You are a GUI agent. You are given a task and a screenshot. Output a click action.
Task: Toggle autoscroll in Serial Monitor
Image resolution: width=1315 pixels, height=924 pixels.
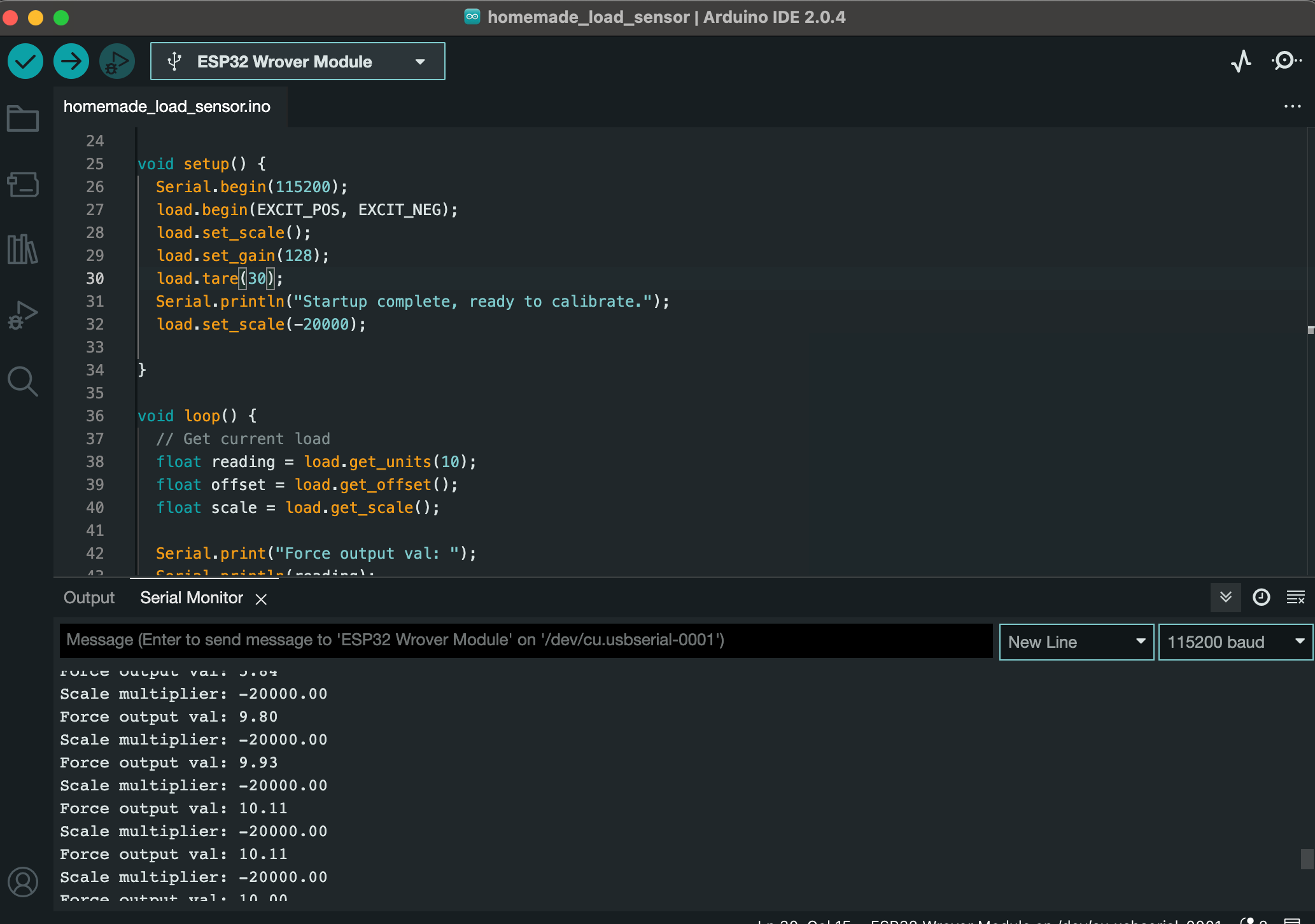click(1226, 598)
